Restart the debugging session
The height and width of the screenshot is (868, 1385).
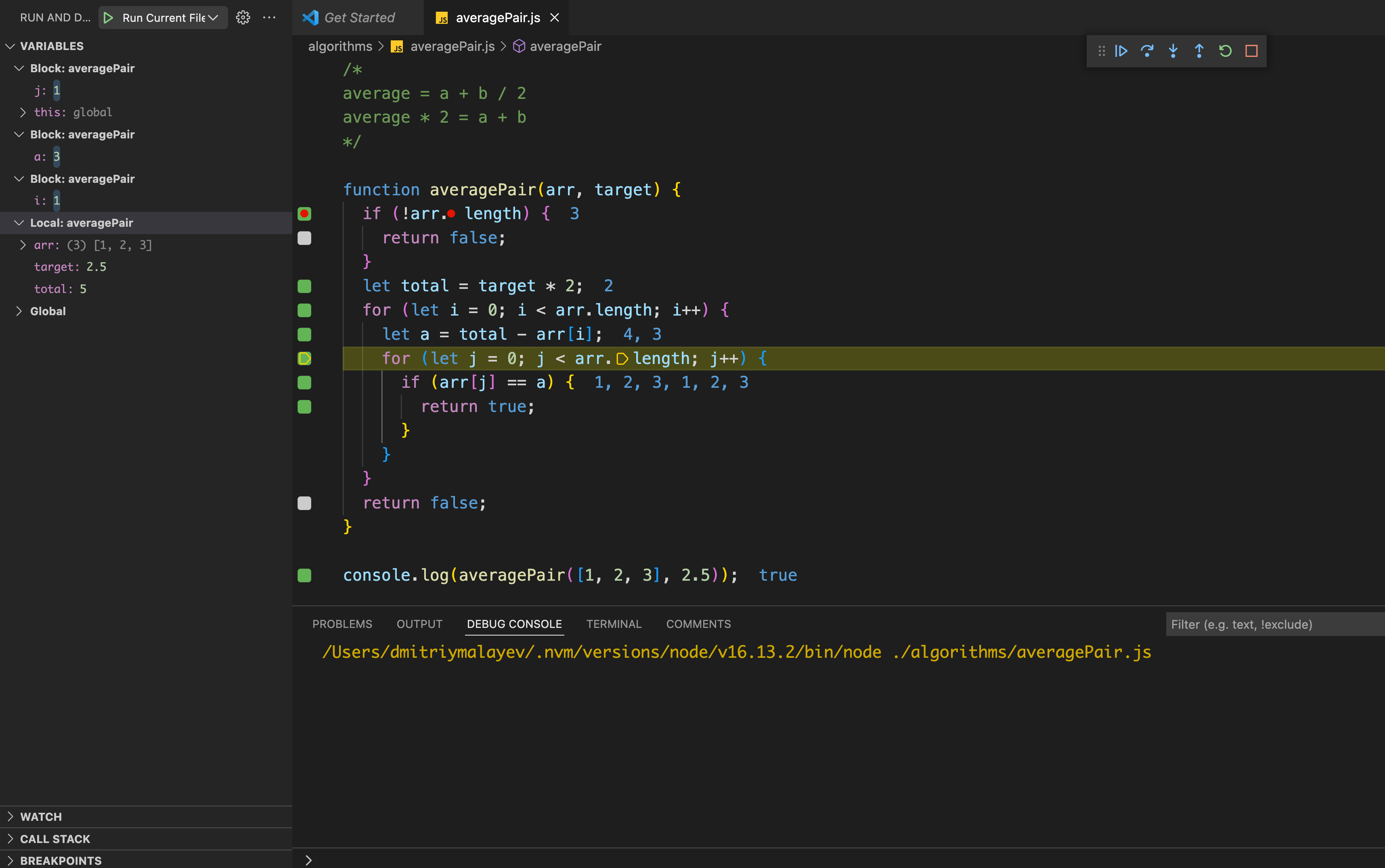click(x=1225, y=51)
